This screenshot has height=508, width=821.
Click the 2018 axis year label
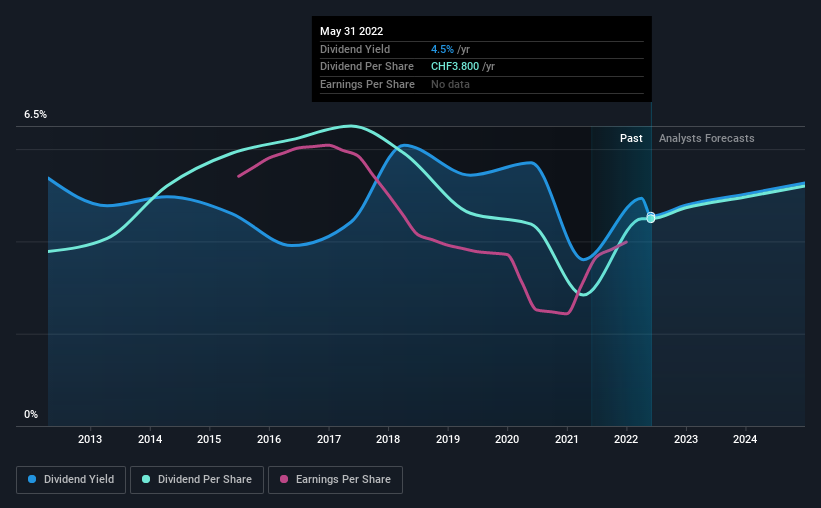tap(388, 439)
